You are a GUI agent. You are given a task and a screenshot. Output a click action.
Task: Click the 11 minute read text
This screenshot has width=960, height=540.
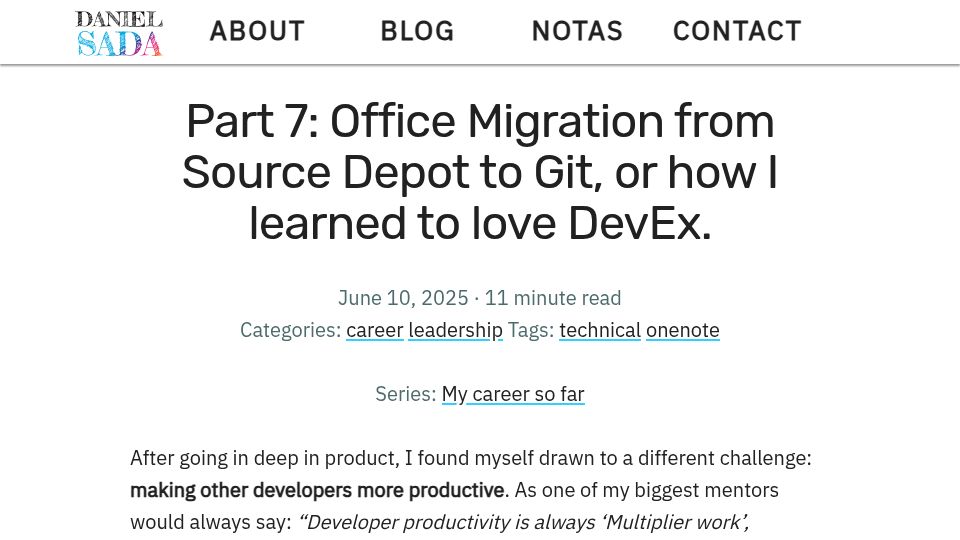tap(553, 298)
